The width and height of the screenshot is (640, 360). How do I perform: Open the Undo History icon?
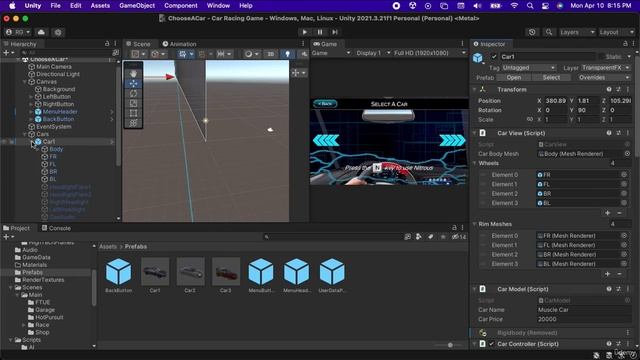pyautogui.click(x=532, y=32)
